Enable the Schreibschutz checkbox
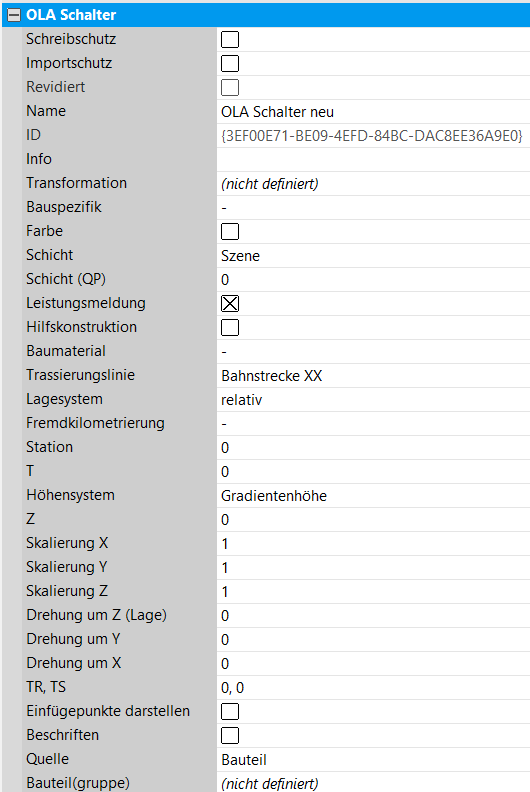 [x=230, y=39]
